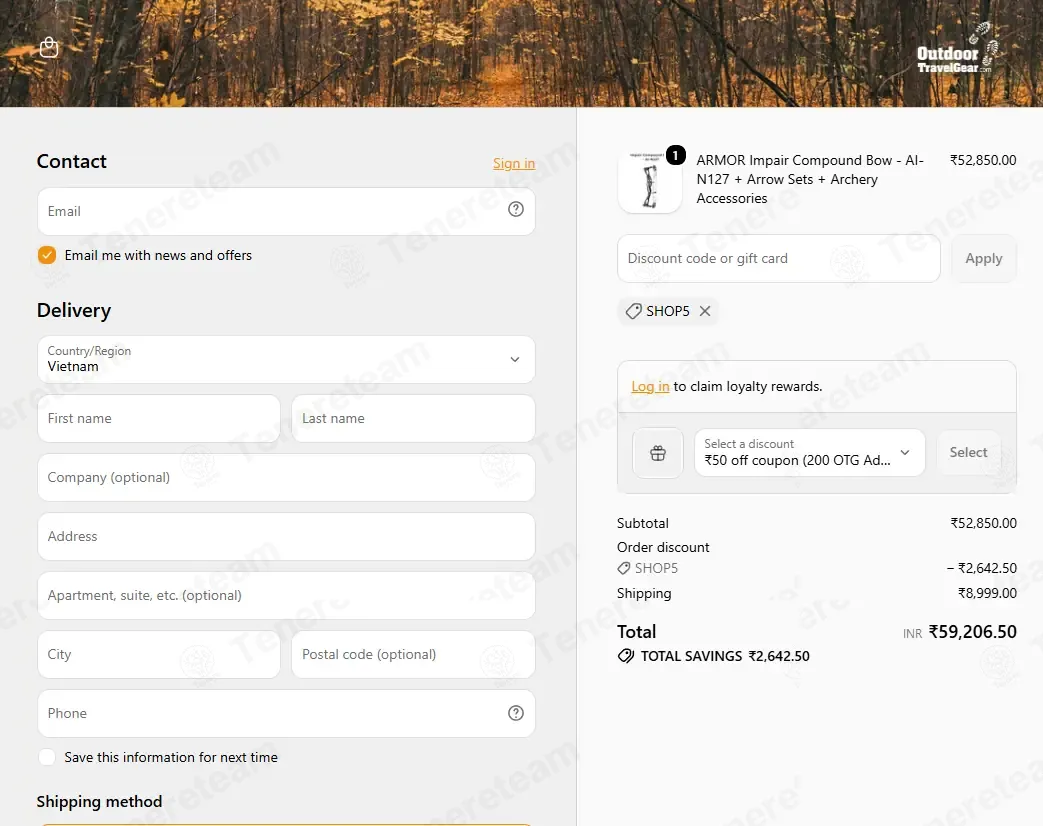The height and width of the screenshot is (826, 1043).
Task: Click the item quantity badge showing 1
Action: point(675,155)
